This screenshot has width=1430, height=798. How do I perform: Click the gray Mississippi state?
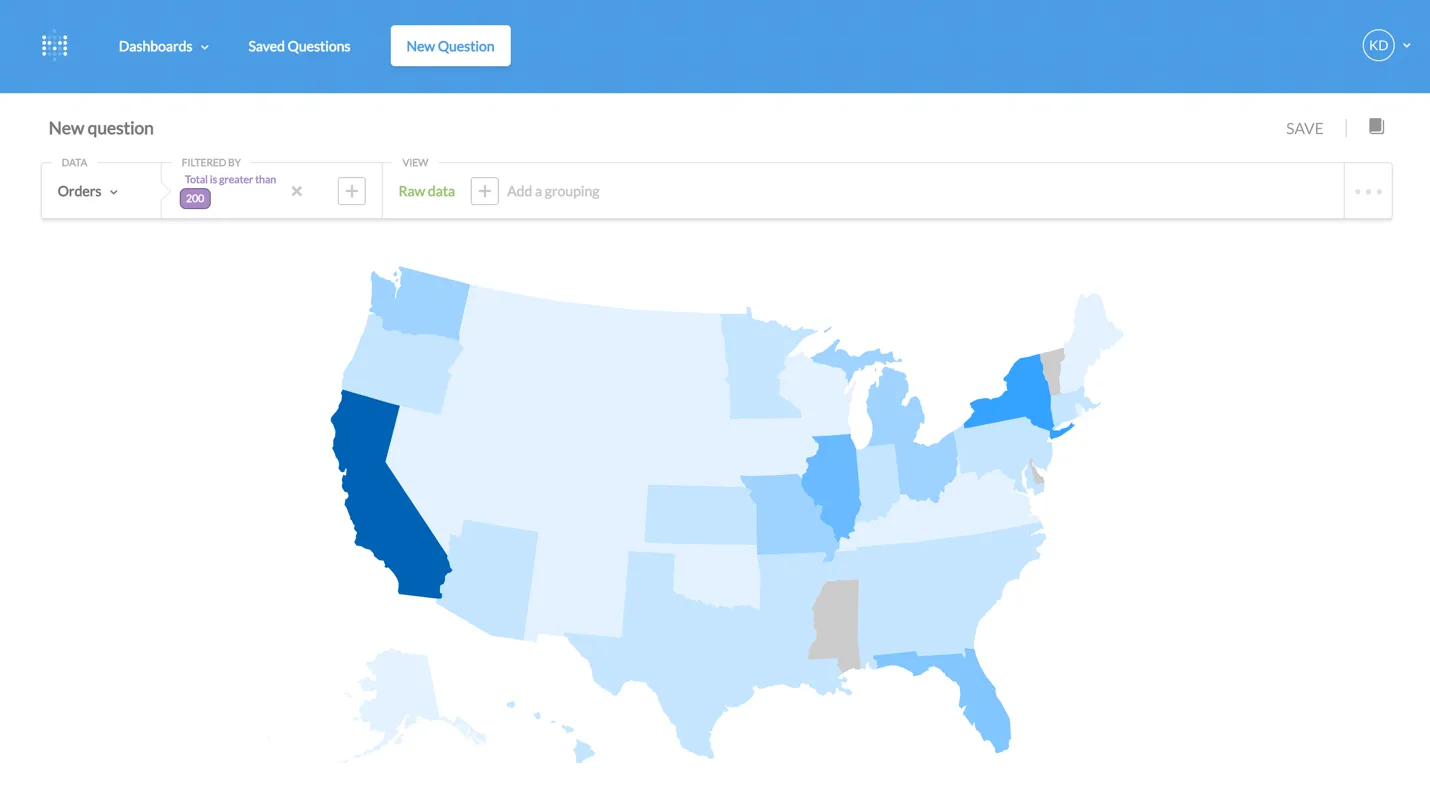(836, 622)
